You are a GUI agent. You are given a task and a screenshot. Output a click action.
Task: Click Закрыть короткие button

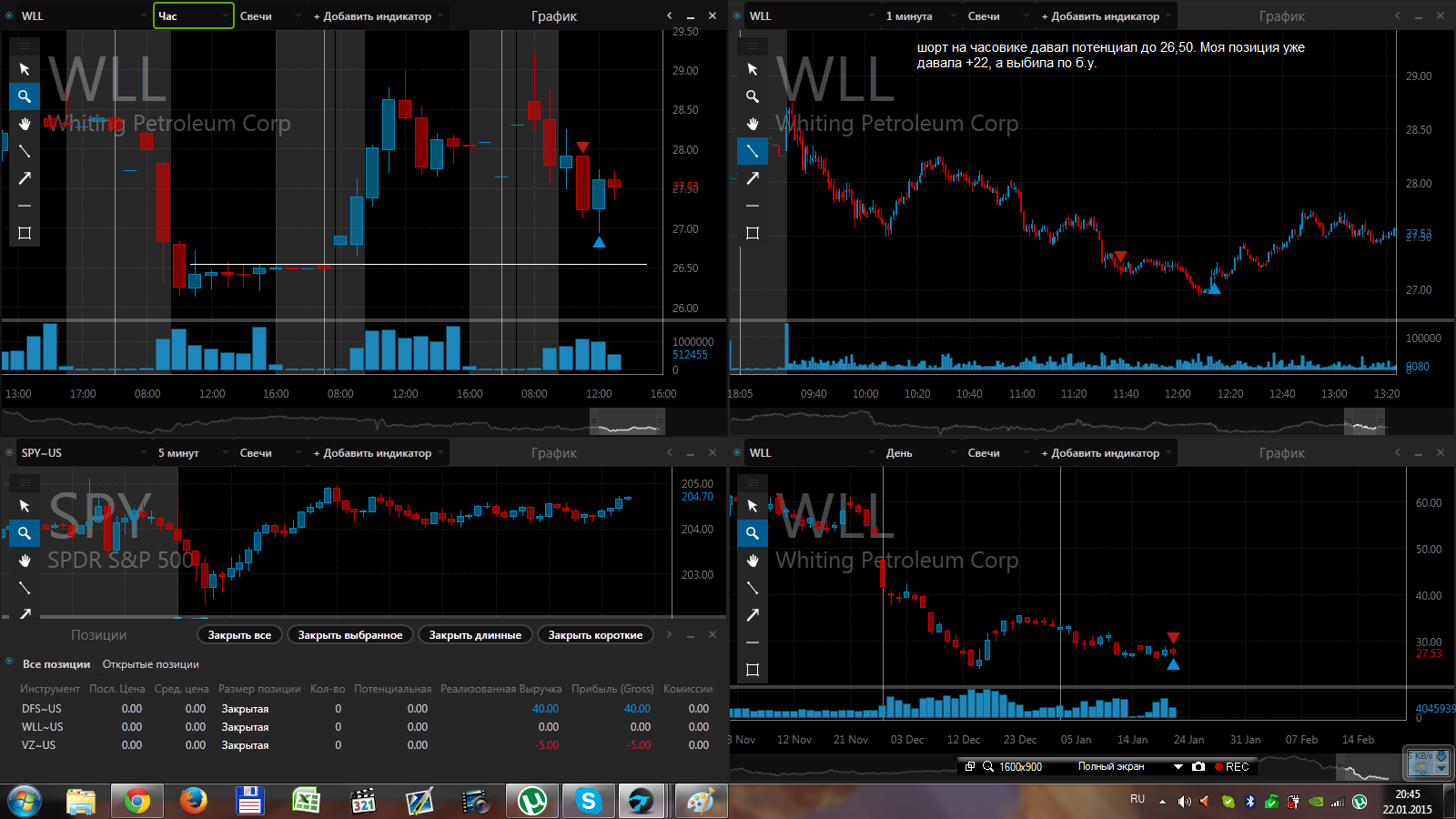tap(595, 634)
